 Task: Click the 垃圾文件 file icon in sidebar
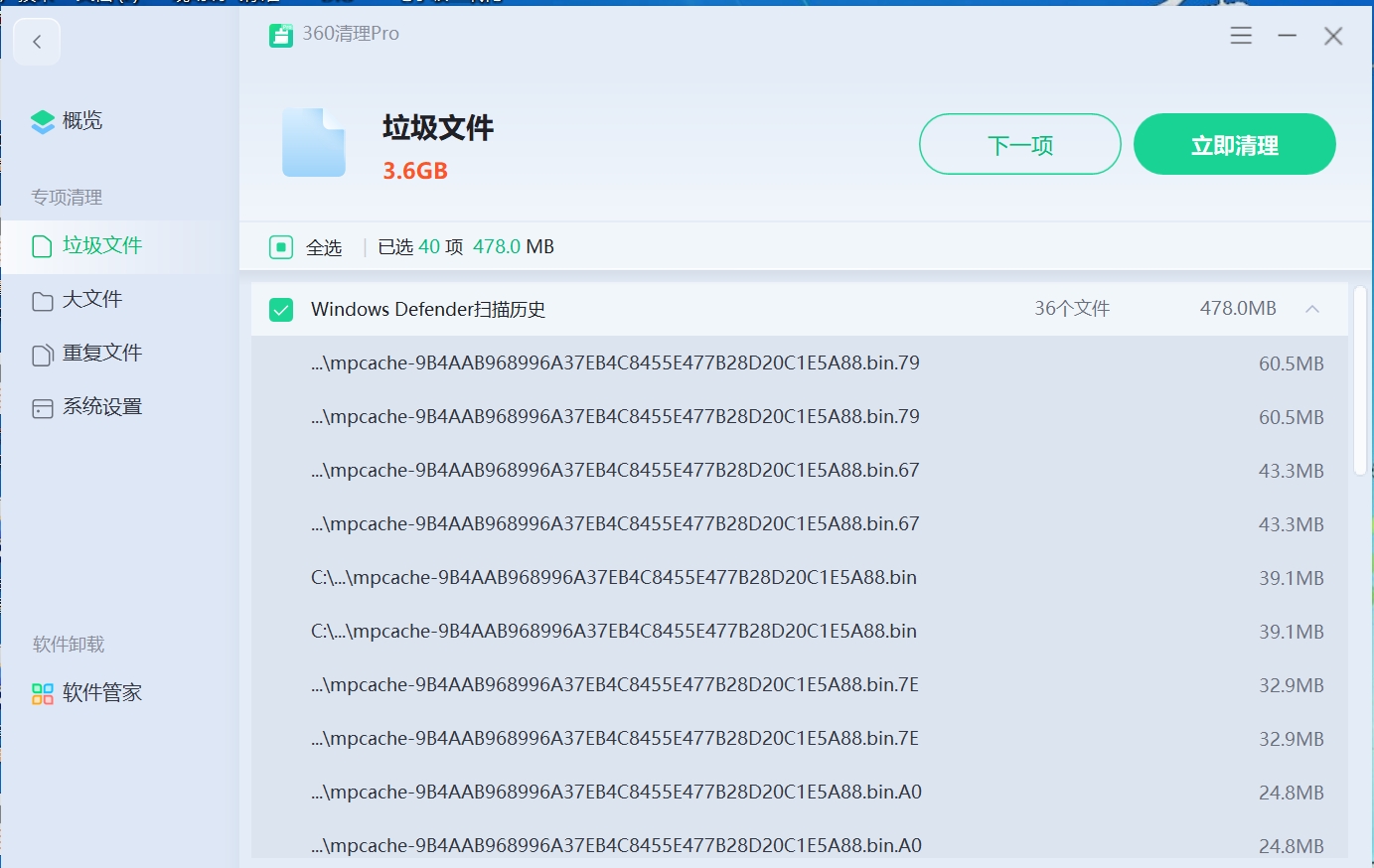[42, 246]
